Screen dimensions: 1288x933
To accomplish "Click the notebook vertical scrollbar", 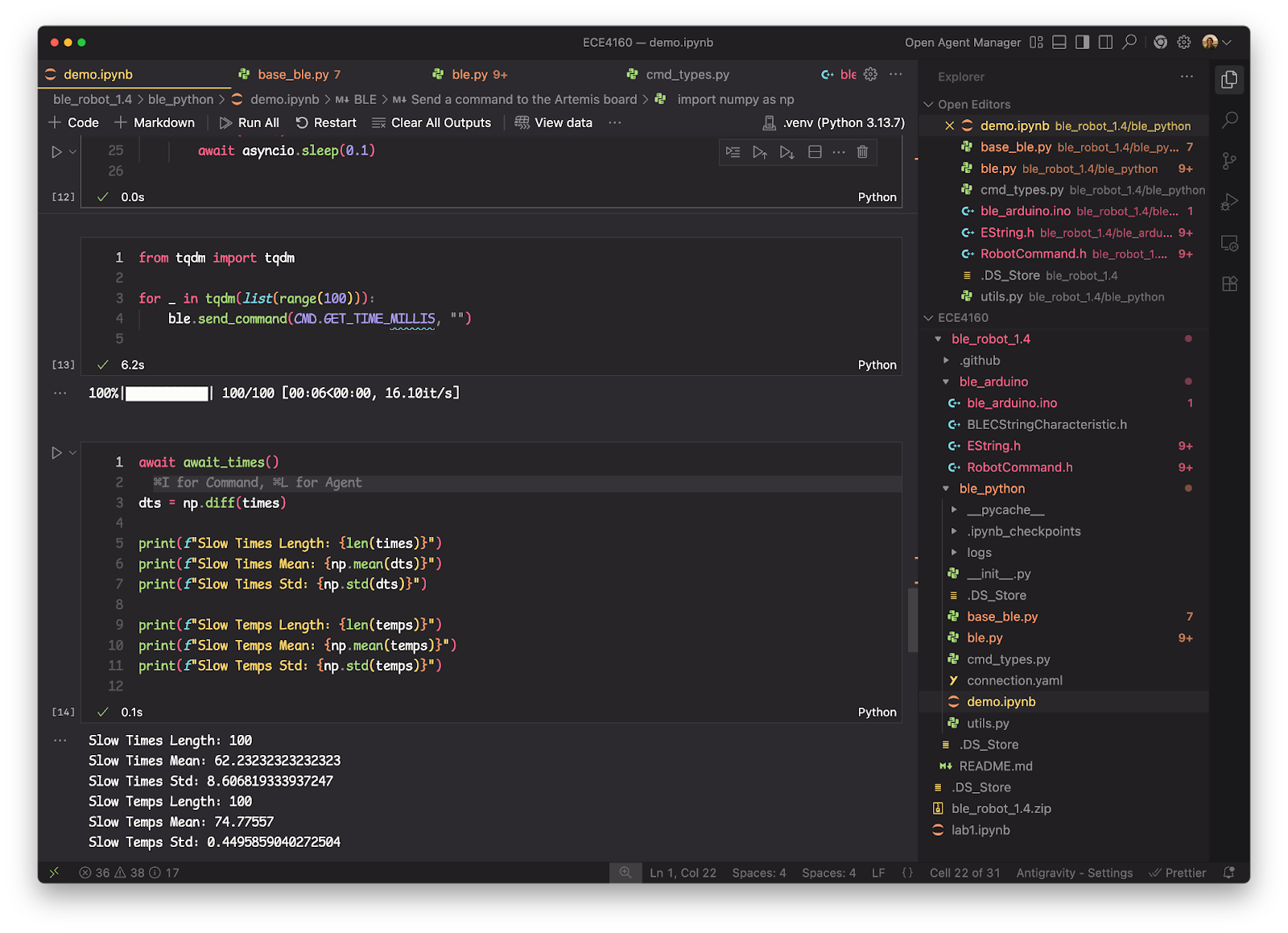I will click(912, 620).
